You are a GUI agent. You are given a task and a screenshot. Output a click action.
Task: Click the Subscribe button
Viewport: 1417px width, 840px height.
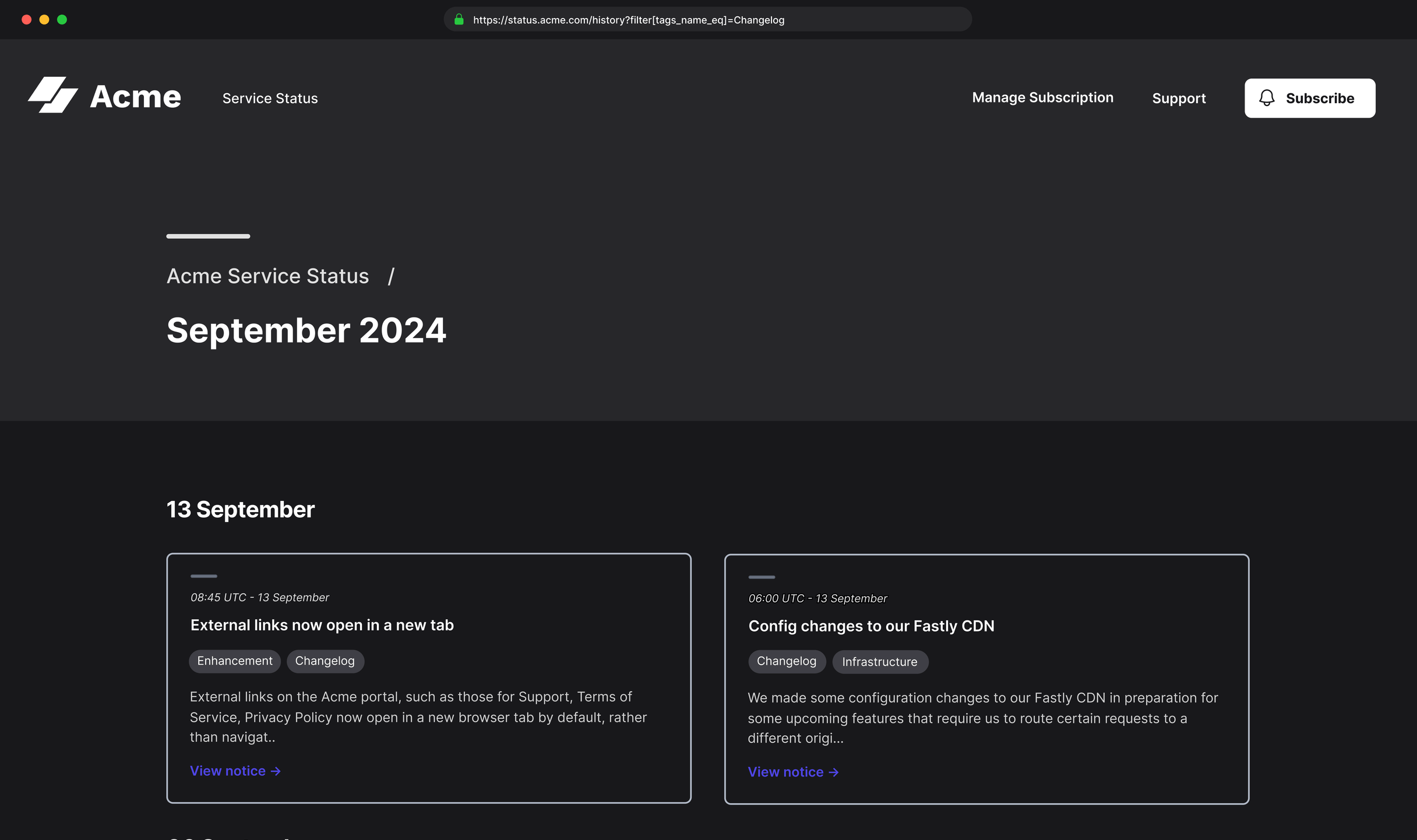point(1309,98)
